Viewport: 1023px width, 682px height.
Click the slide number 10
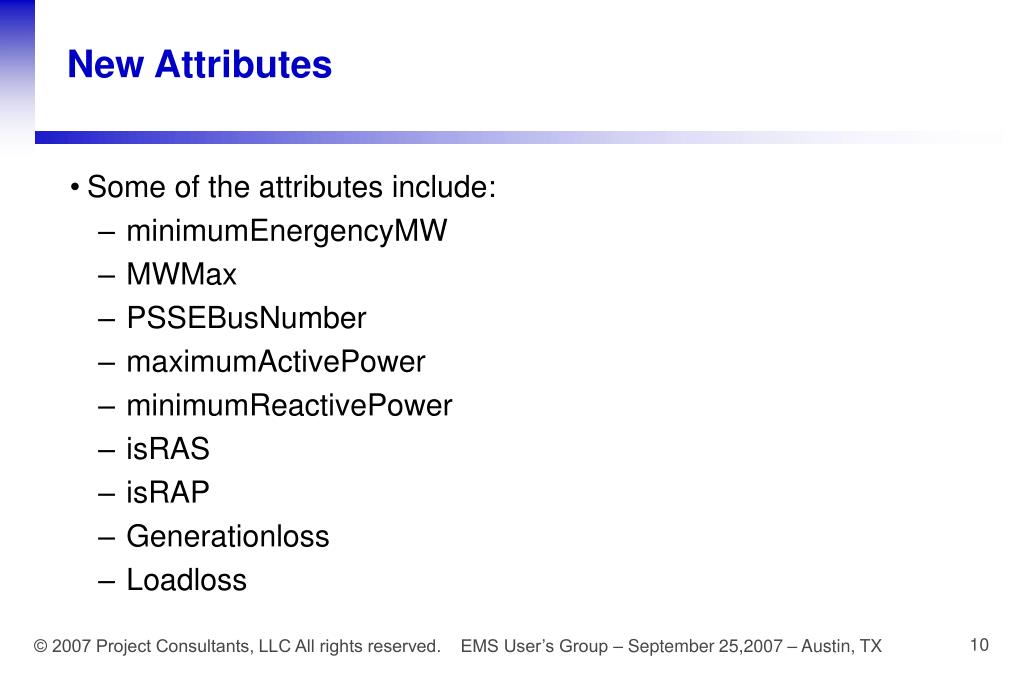979,645
